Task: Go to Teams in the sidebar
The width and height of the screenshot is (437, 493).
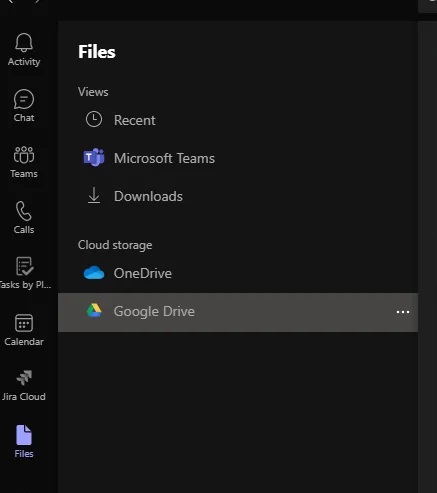Action: click(x=24, y=155)
